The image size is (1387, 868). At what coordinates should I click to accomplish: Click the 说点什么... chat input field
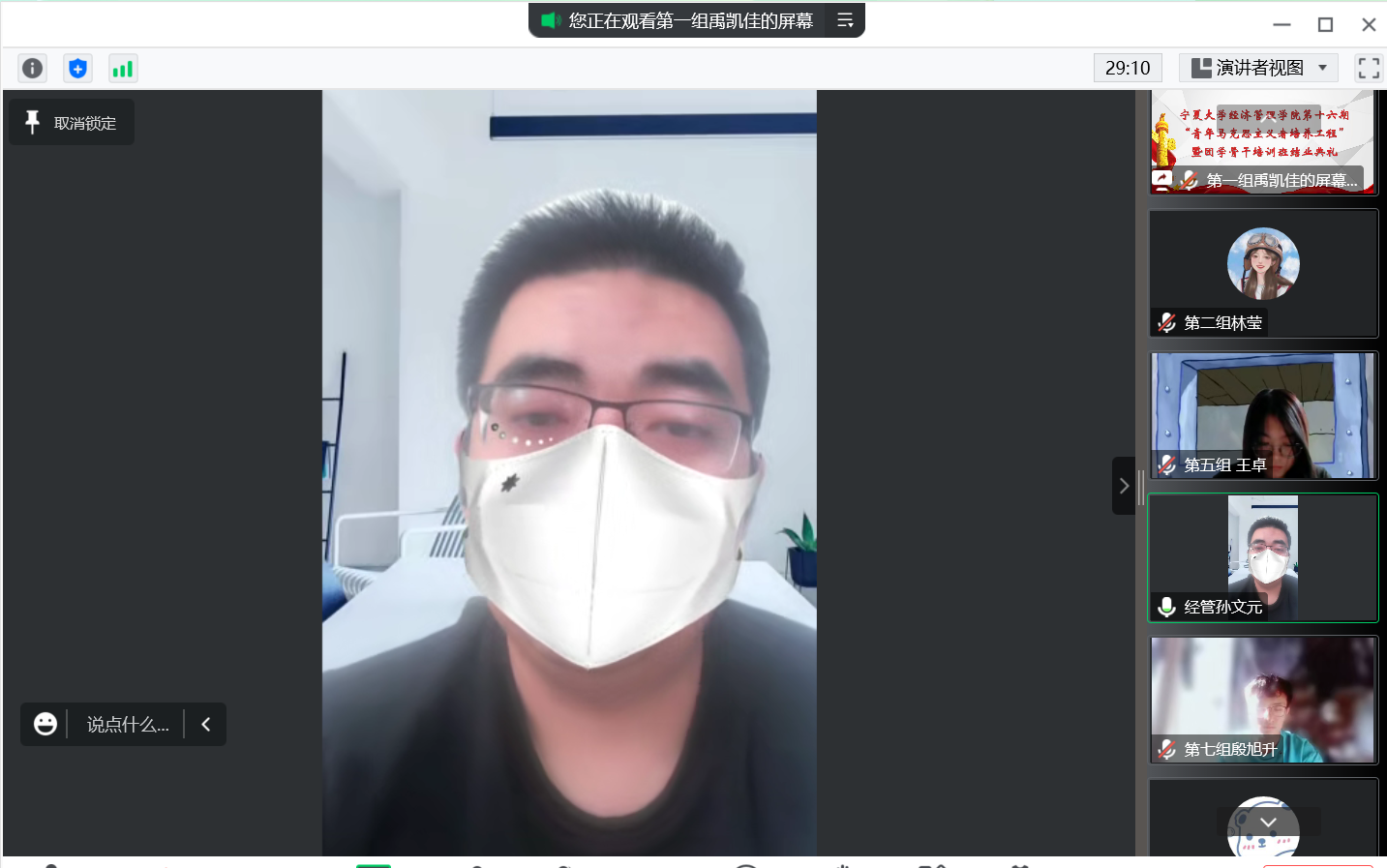pos(128,724)
